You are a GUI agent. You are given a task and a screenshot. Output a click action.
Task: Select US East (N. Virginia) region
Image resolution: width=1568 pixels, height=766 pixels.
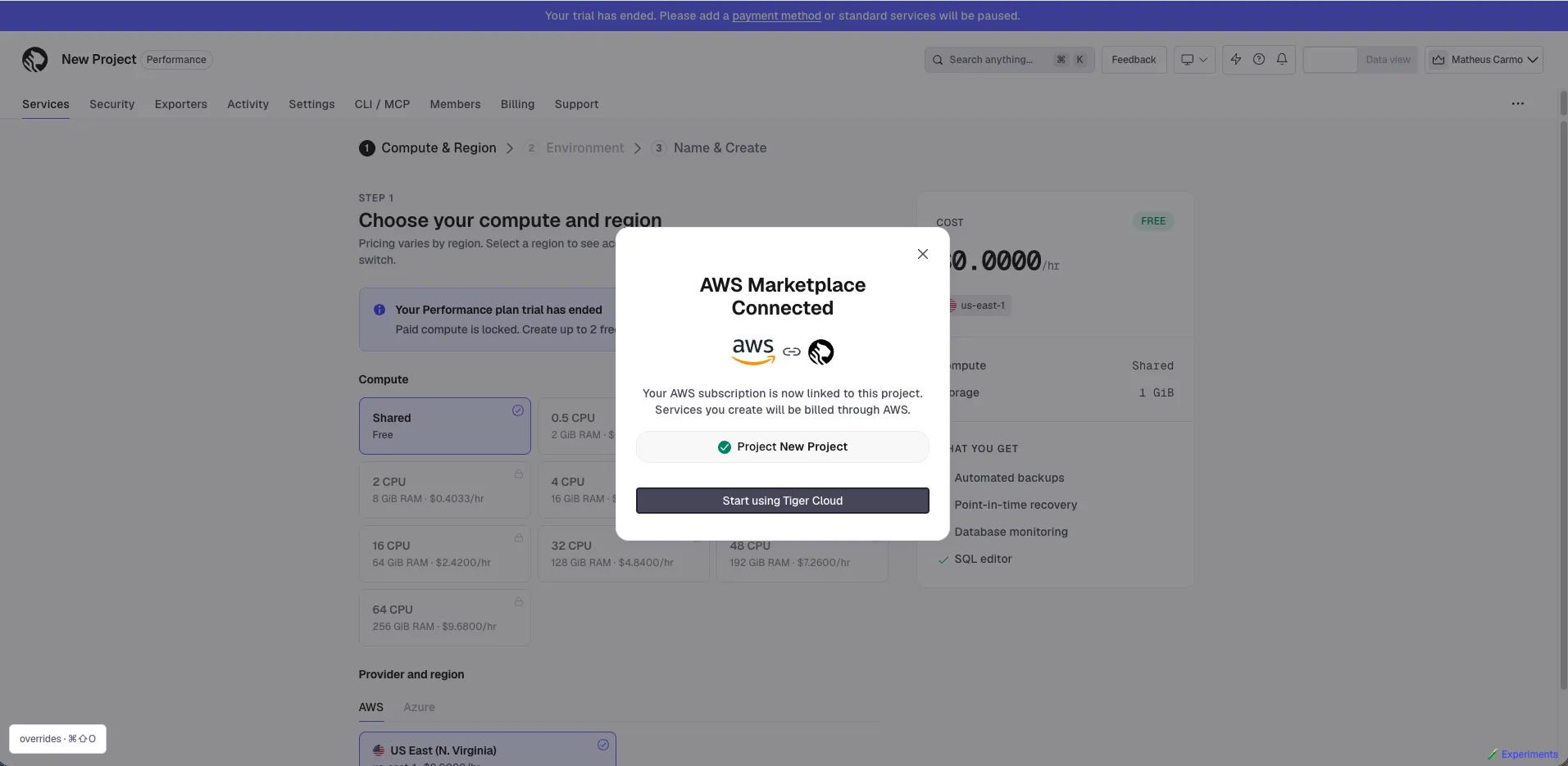487,750
